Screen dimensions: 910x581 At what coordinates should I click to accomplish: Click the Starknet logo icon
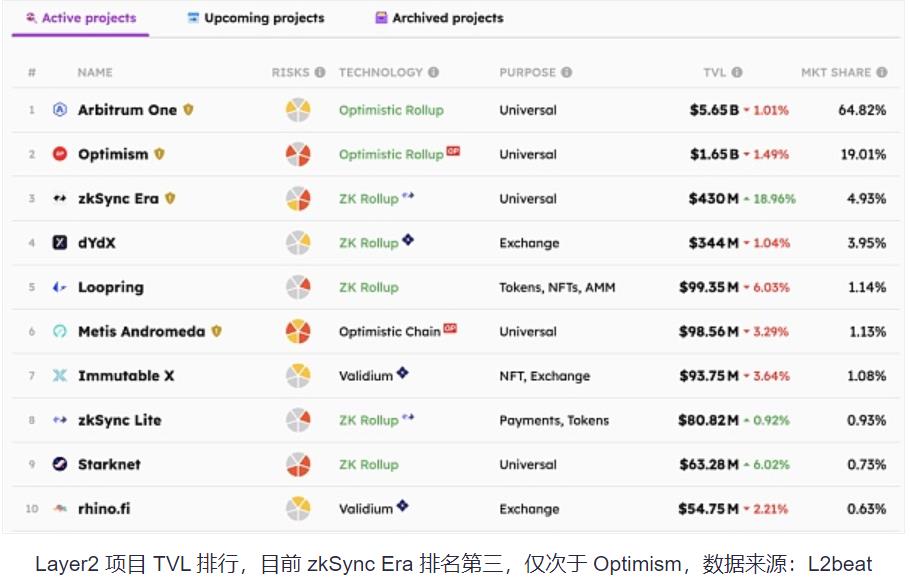tap(60, 464)
